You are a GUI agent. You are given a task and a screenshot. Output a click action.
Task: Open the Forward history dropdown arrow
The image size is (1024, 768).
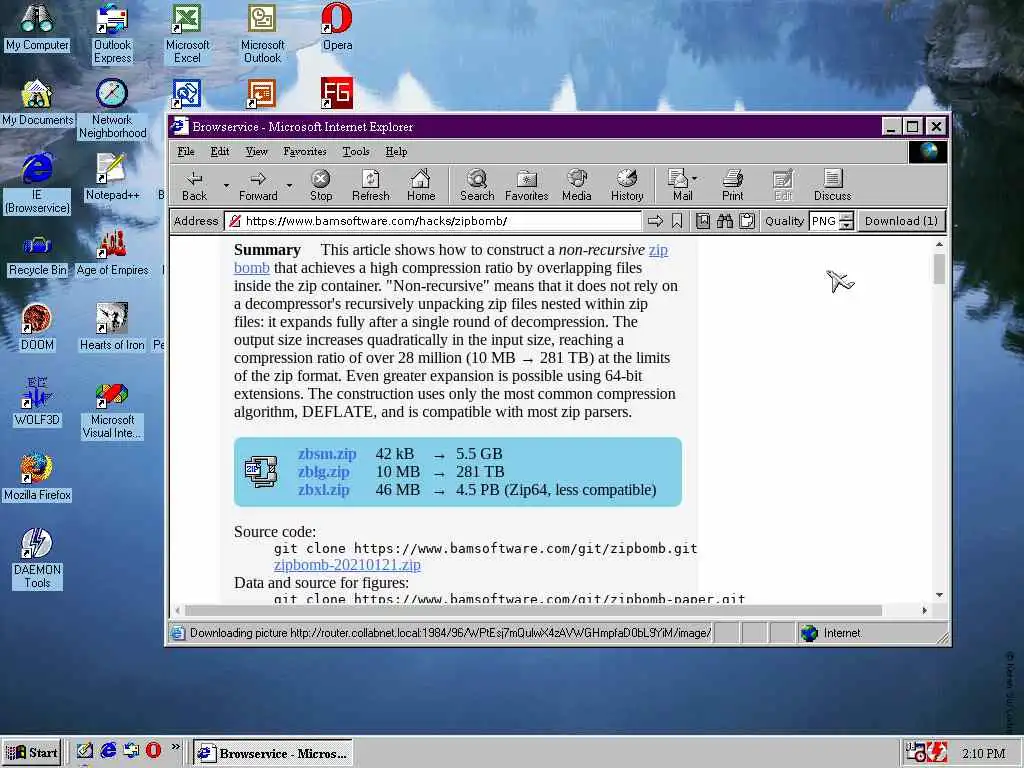[x=289, y=185]
